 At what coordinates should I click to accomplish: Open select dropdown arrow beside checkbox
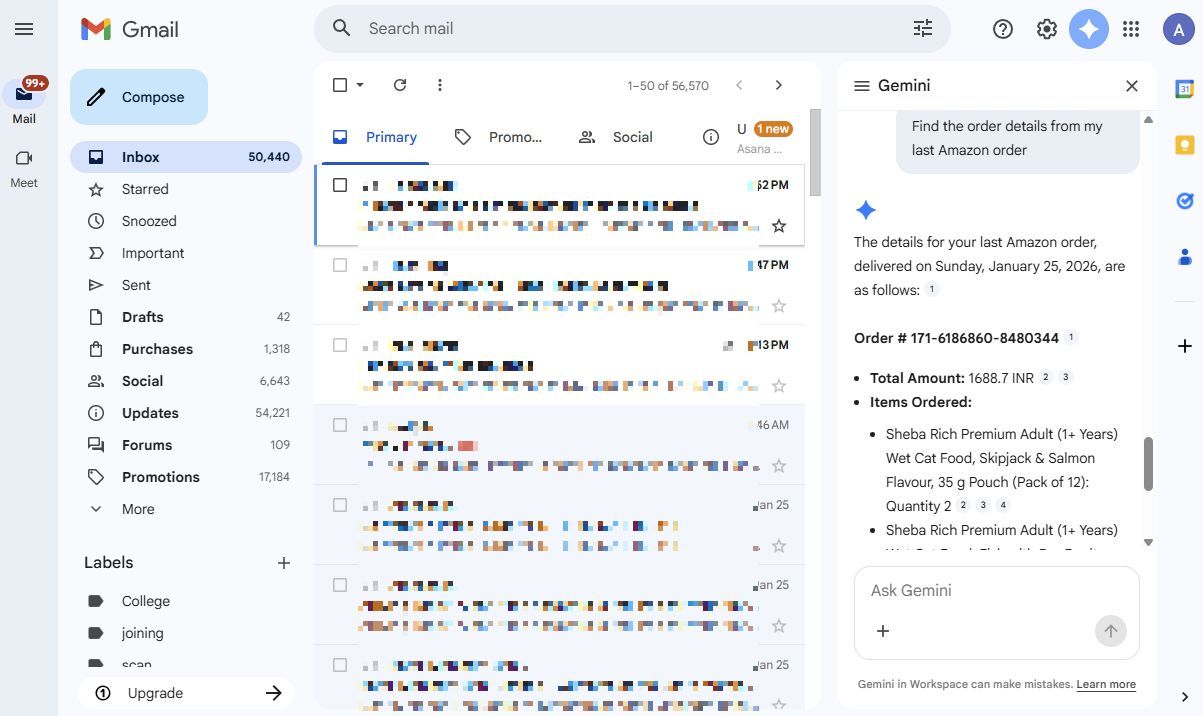[x=360, y=85]
